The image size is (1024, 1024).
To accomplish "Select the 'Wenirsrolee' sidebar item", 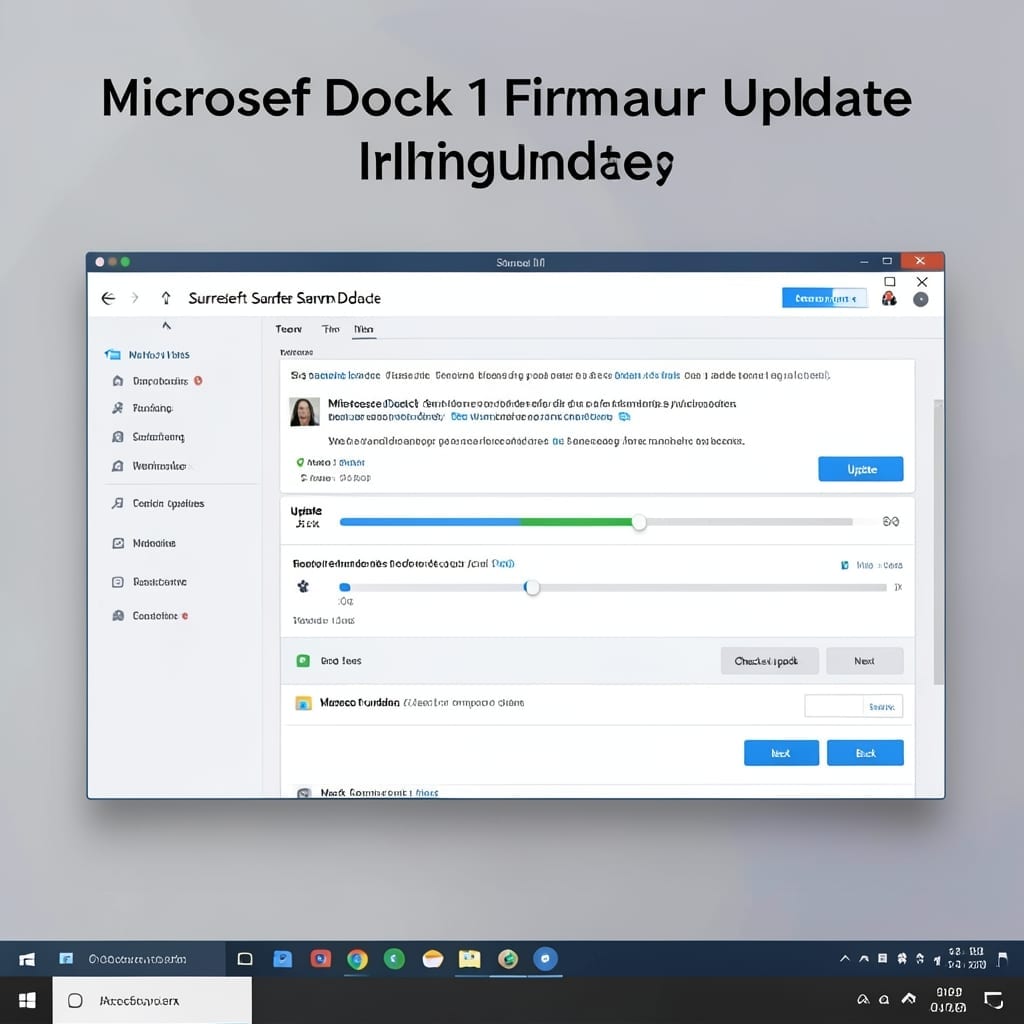I will [x=152, y=466].
